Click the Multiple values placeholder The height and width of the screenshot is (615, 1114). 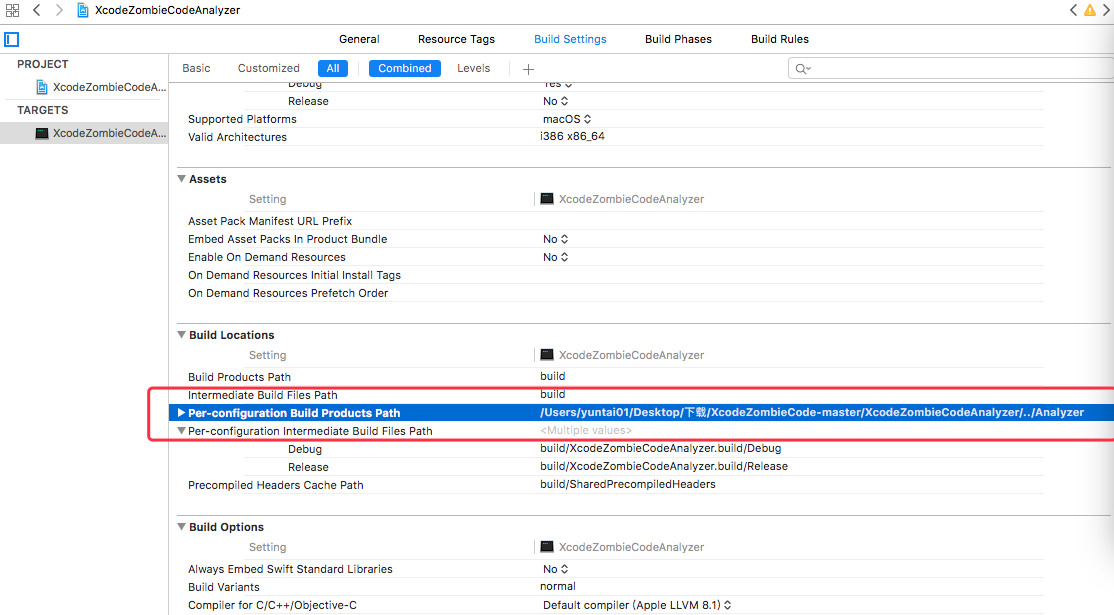[586, 430]
